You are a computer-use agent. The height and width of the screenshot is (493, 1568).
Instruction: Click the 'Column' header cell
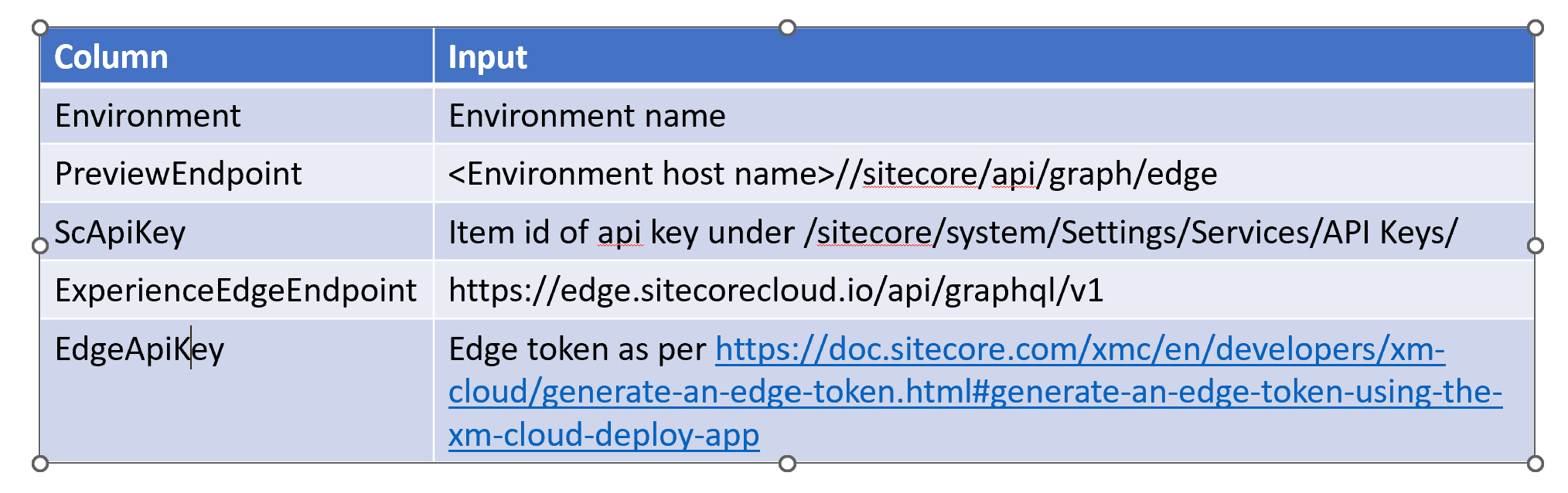tap(237, 56)
